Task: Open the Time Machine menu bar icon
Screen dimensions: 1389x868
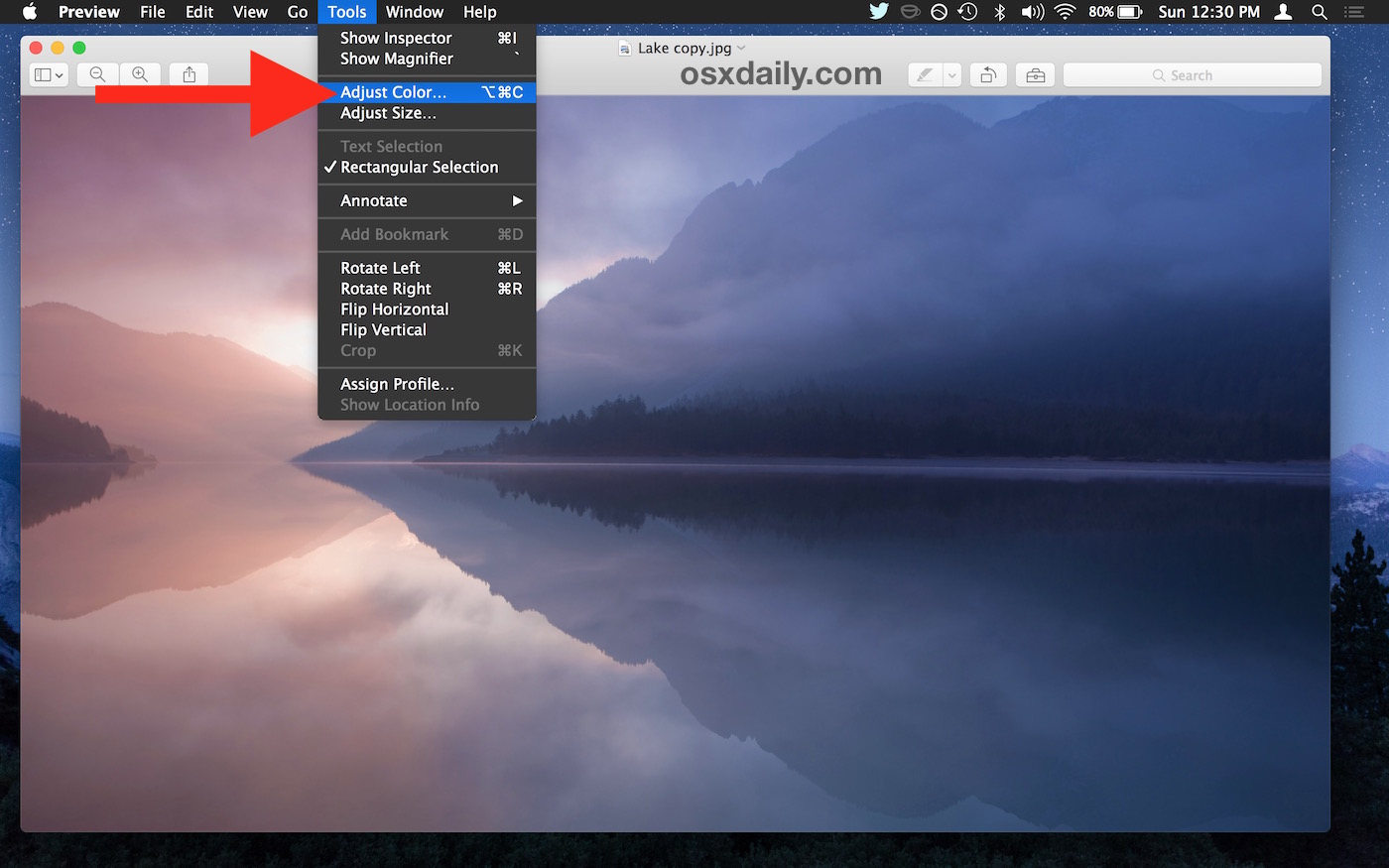Action: tap(968, 12)
